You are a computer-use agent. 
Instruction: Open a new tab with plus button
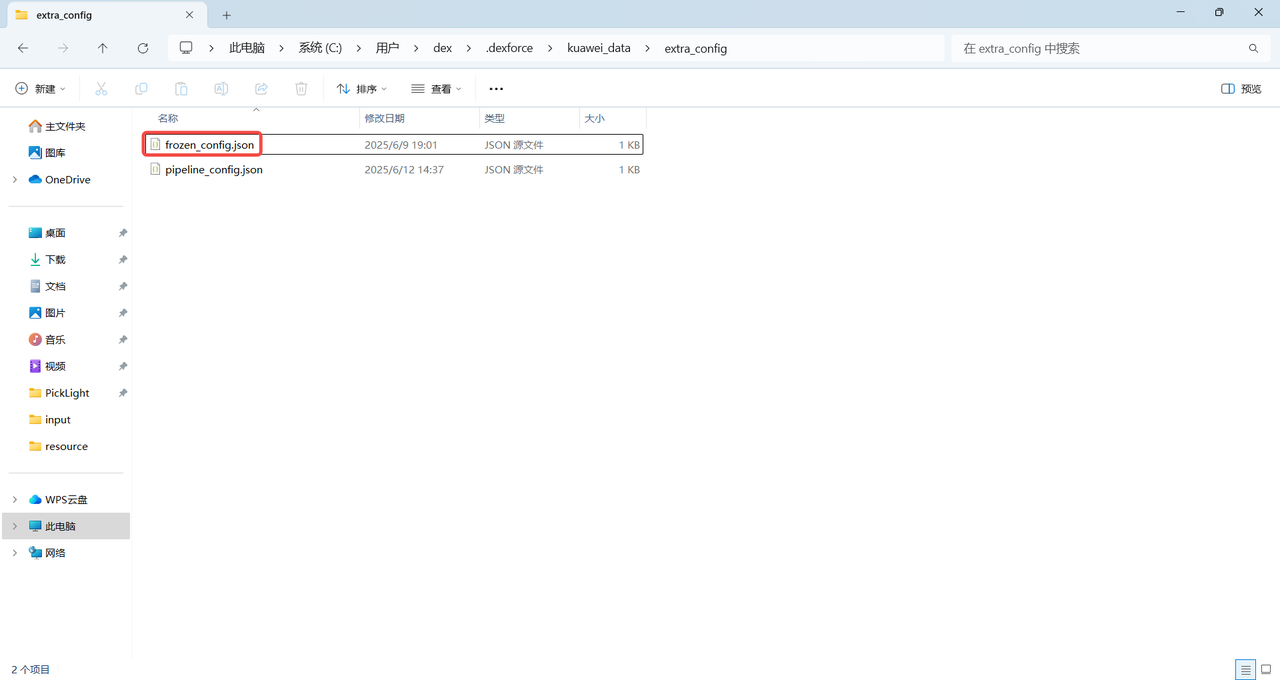[x=227, y=15]
